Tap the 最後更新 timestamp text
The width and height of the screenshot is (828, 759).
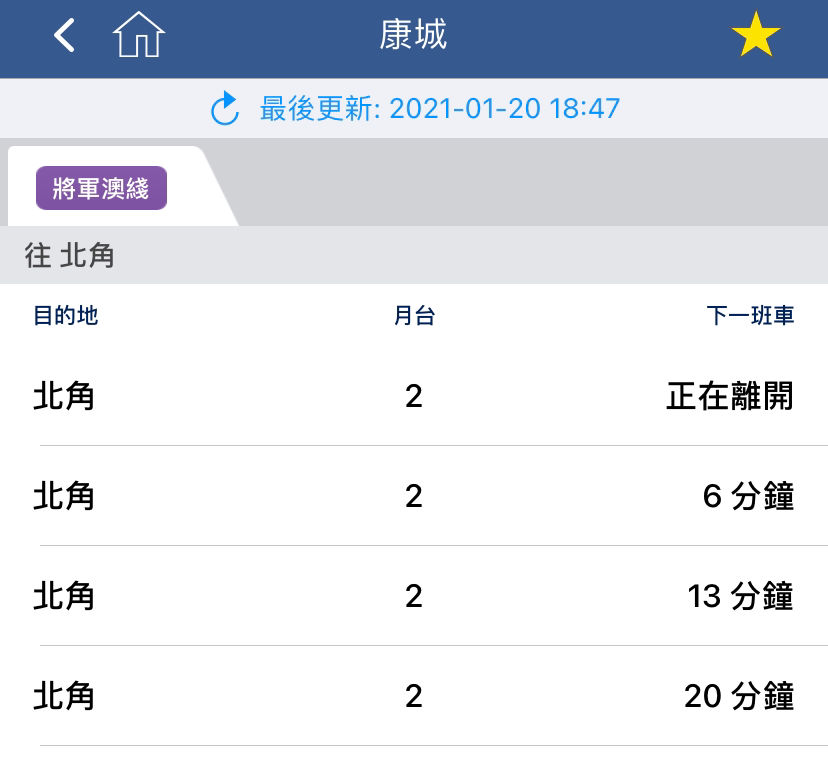pos(439,109)
